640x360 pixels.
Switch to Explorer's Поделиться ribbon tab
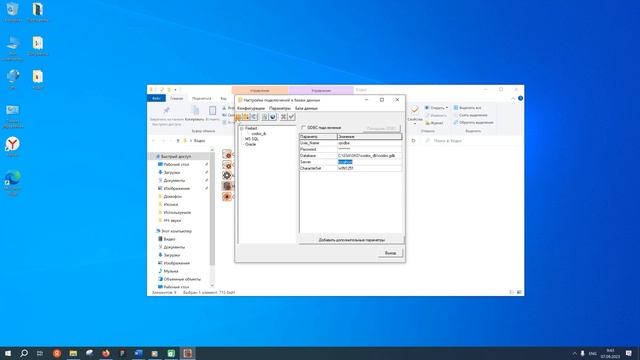[x=202, y=98]
